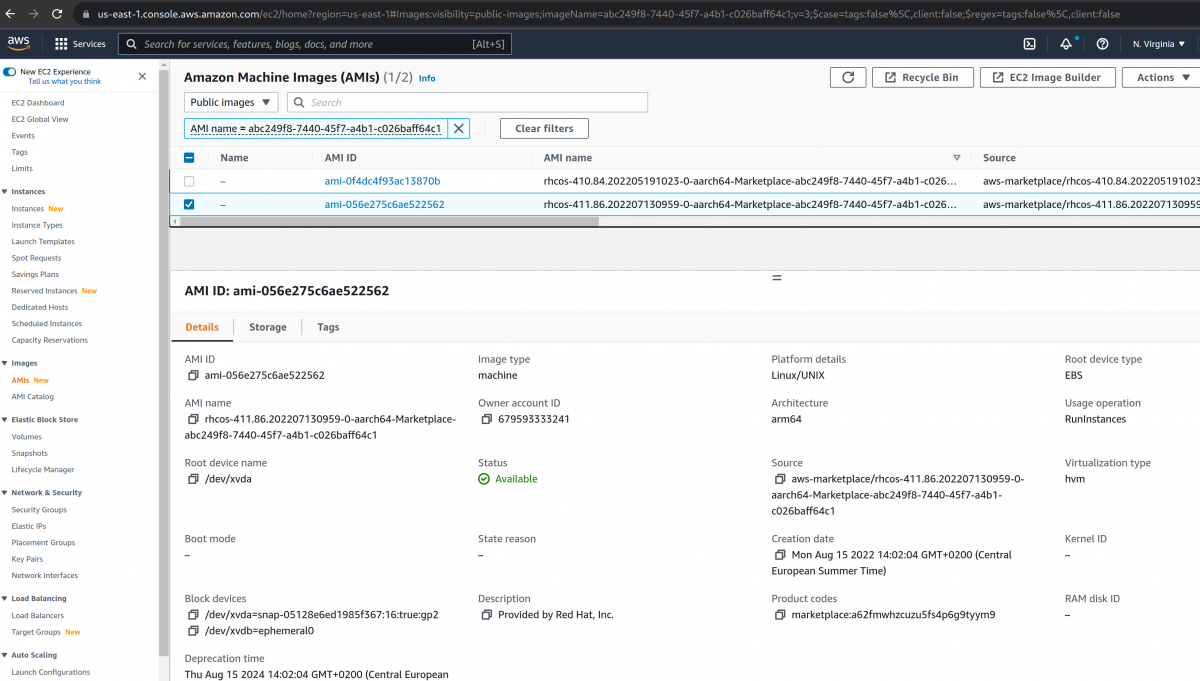Click the AWS home logo
Viewport: 1200px width, 681px height.
pyautogui.click(x=19, y=44)
